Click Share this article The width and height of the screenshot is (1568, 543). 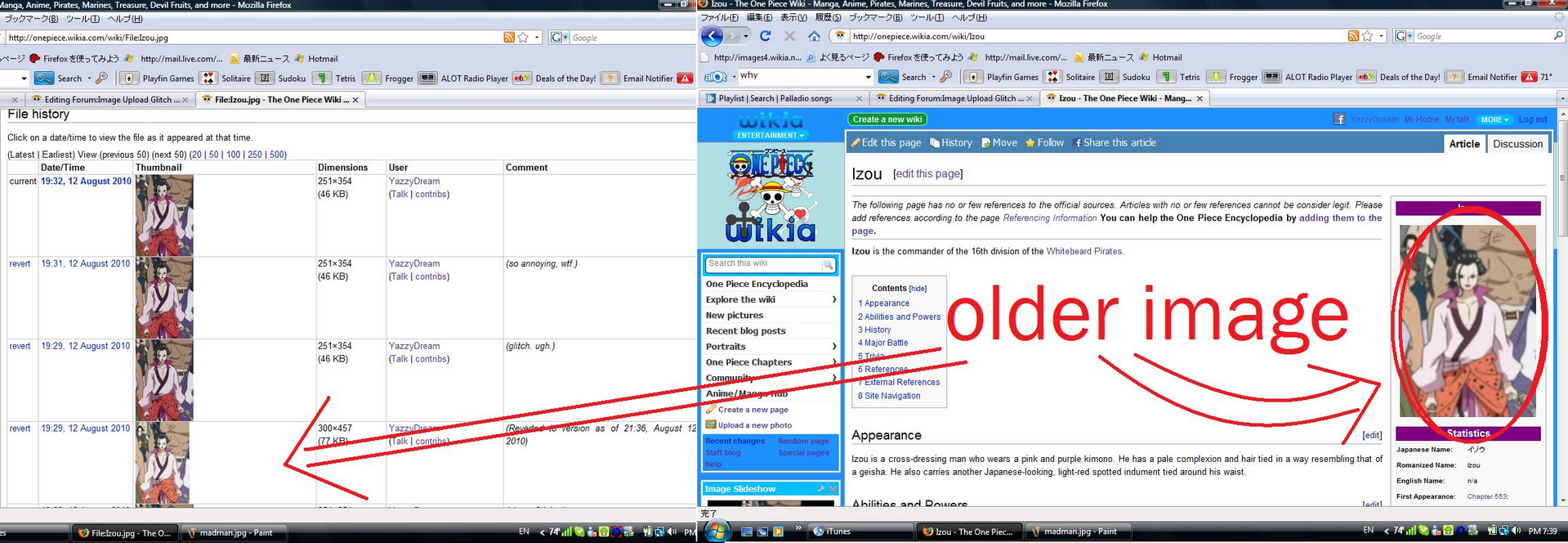tap(1115, 143)
